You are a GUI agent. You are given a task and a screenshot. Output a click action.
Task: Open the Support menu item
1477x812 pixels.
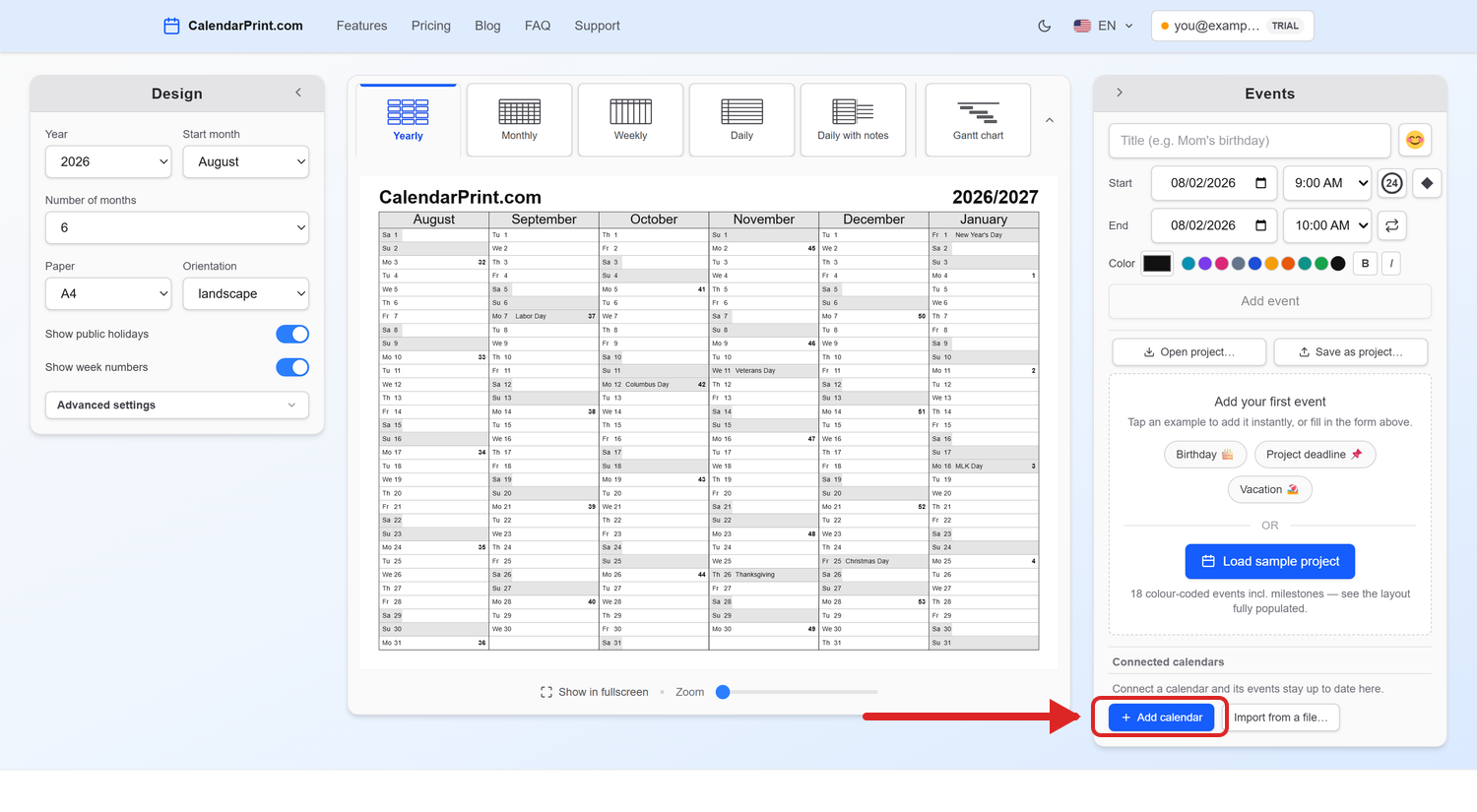[x=598, y=26]
